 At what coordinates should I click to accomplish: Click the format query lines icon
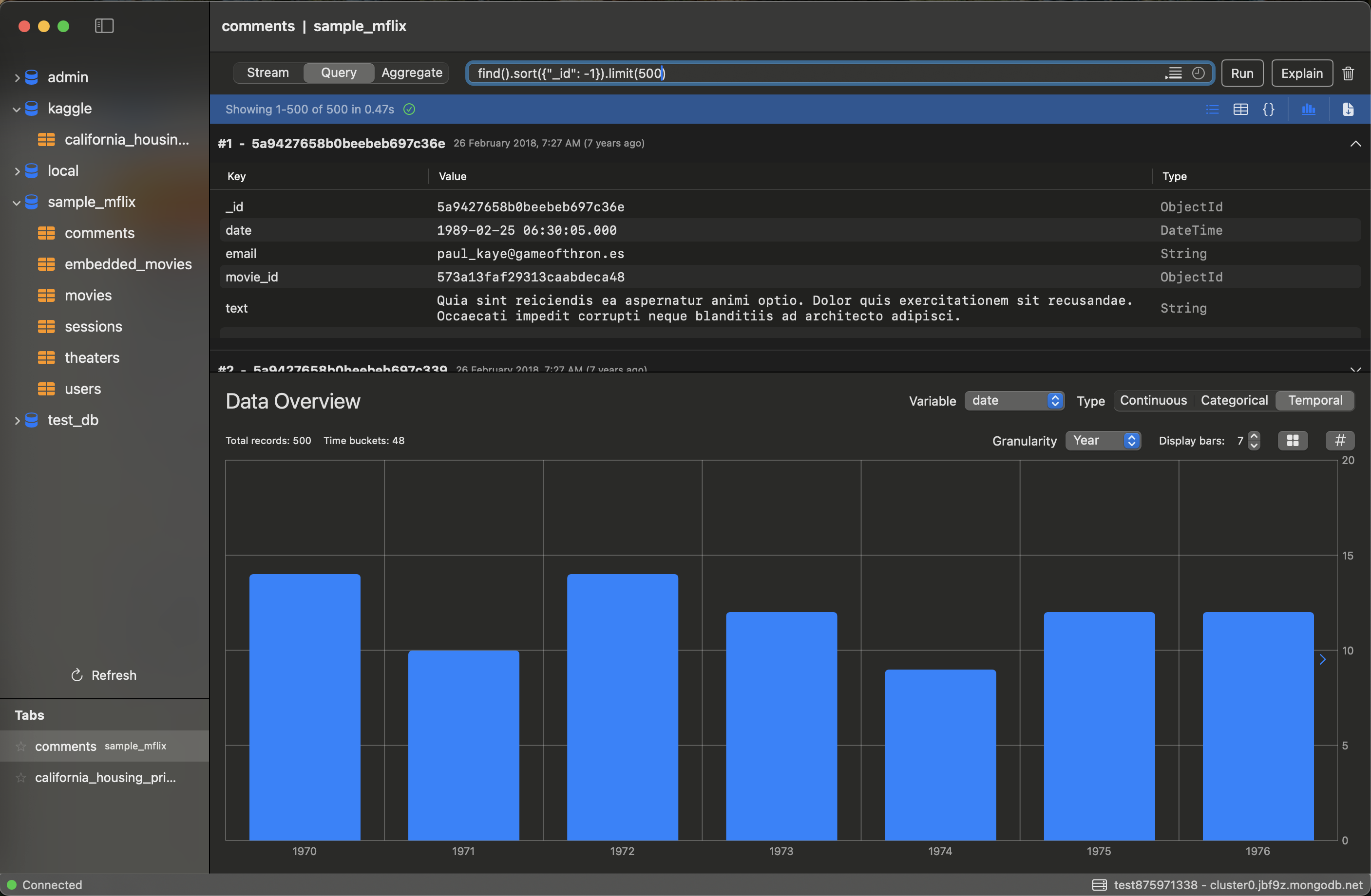(1173, 73)
